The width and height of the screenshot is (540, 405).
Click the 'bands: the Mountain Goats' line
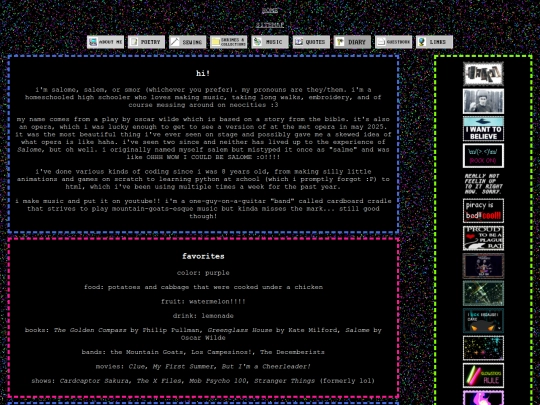203,352
